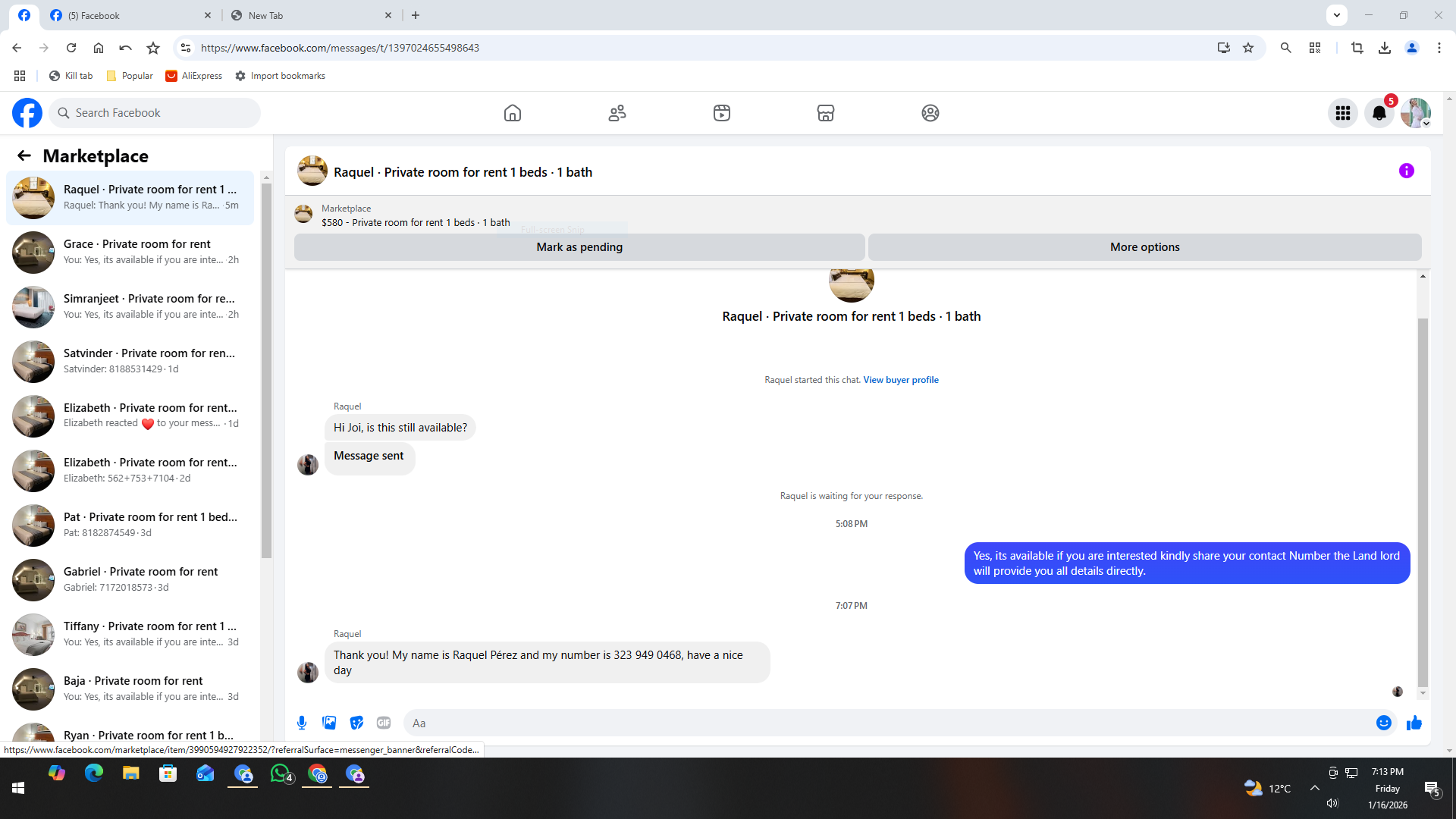
Task: Expand the account profile menu
Action: click(1415, 113)
